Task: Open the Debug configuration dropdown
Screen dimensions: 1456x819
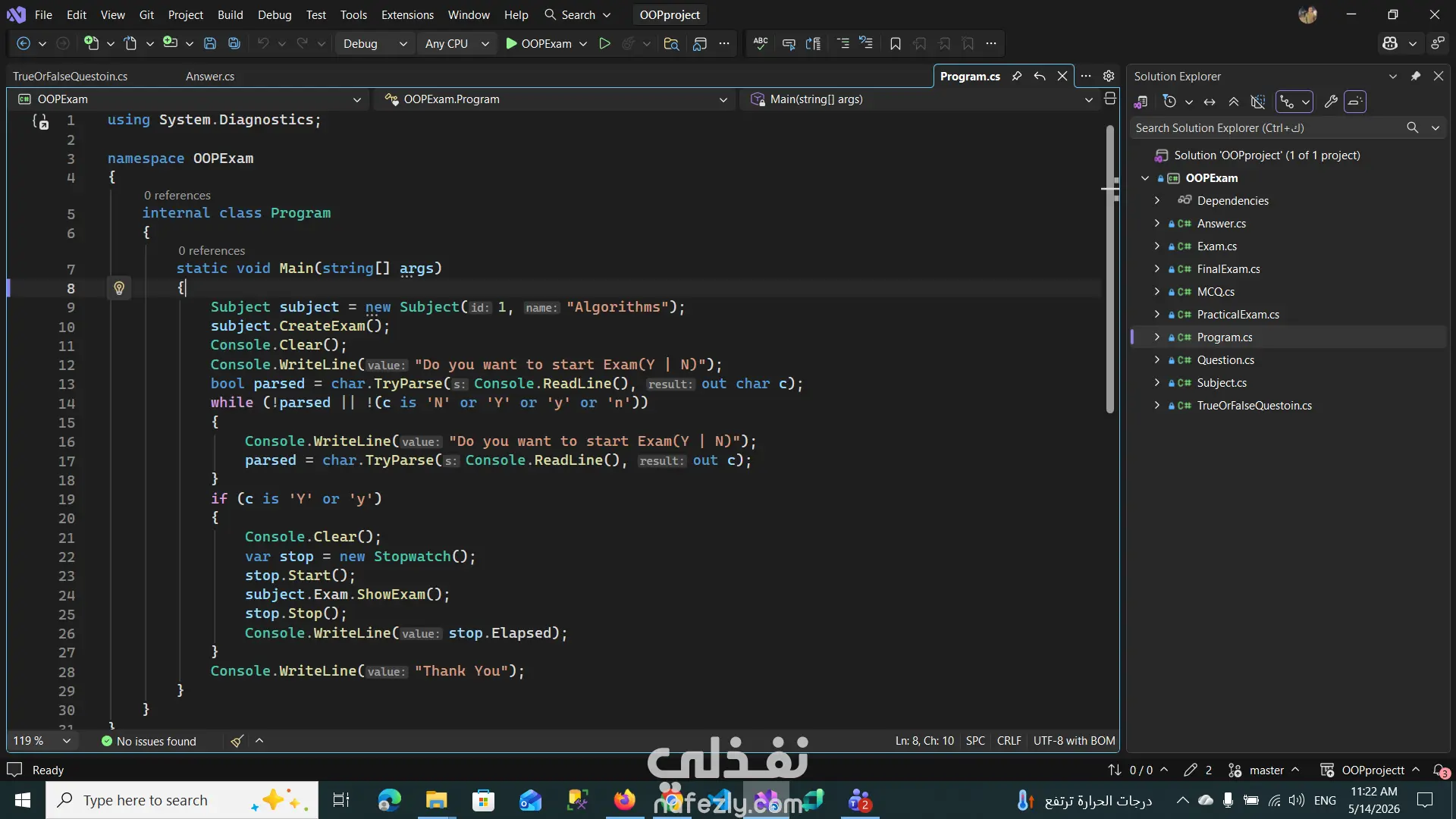Action: pos(375,44)
